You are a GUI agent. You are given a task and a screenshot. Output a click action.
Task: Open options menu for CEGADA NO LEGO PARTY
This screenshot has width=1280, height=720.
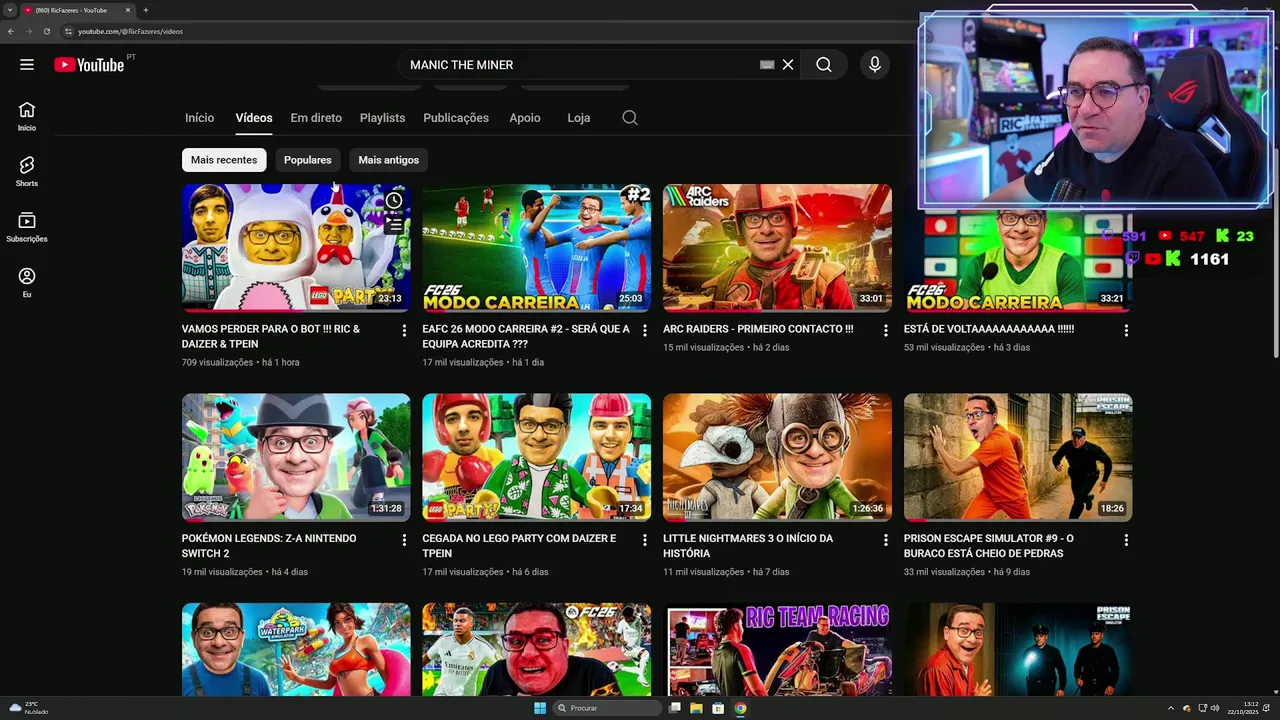(x=644, y=540)
